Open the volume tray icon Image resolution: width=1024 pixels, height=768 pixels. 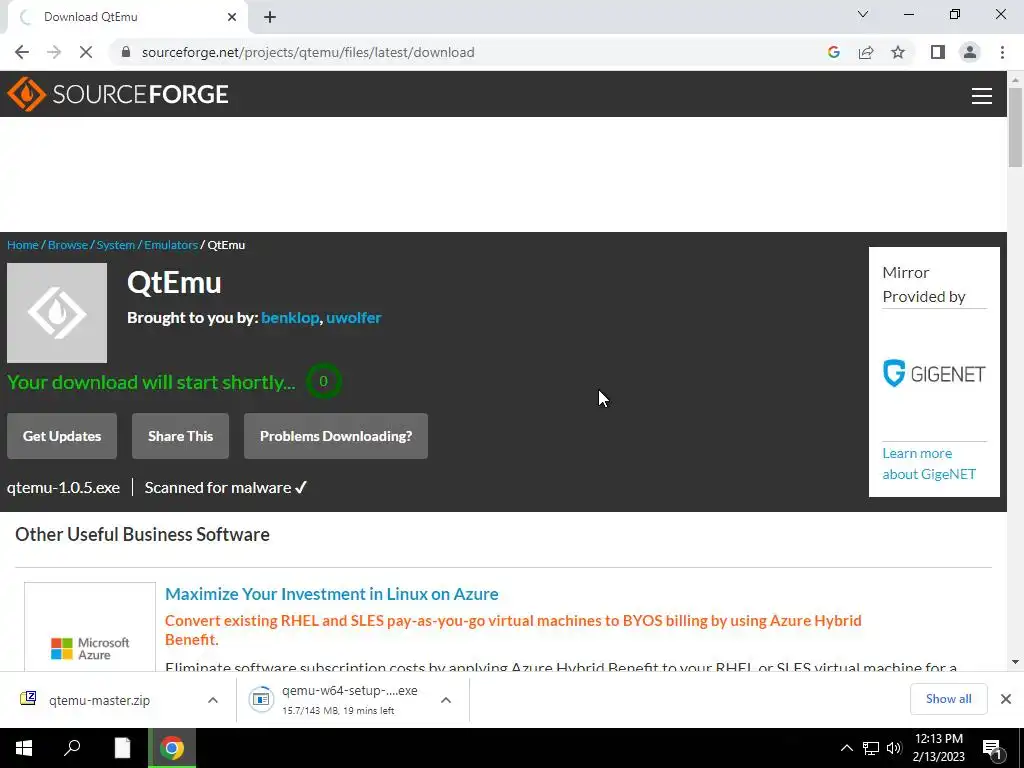[894, 748]
